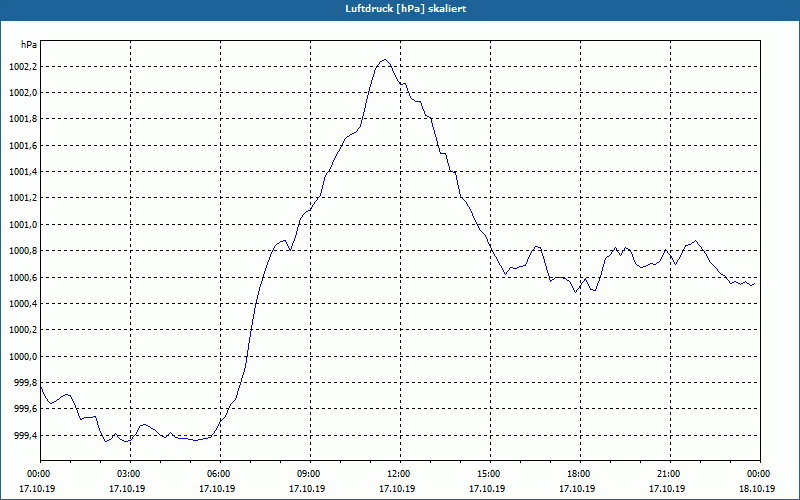Click the 1001,0 y-axis label

coord(23,225)
